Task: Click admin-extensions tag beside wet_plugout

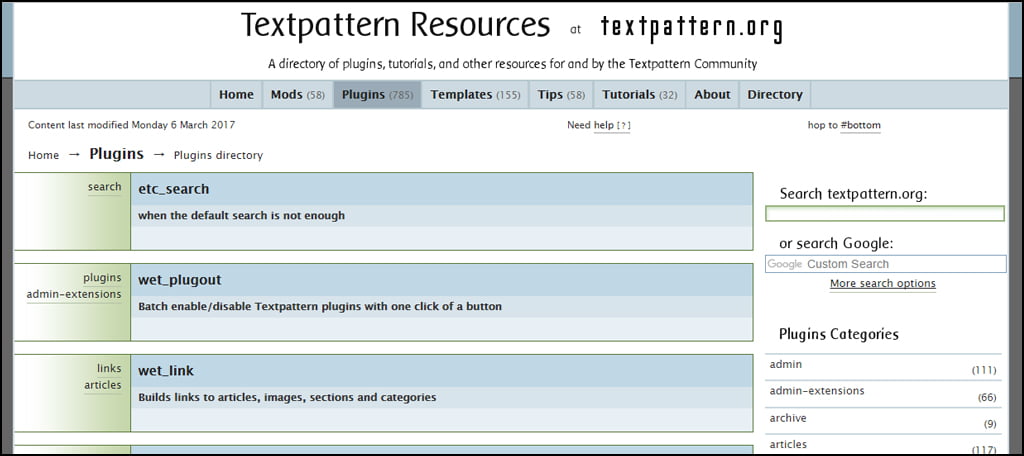Action: coord(74,295)
